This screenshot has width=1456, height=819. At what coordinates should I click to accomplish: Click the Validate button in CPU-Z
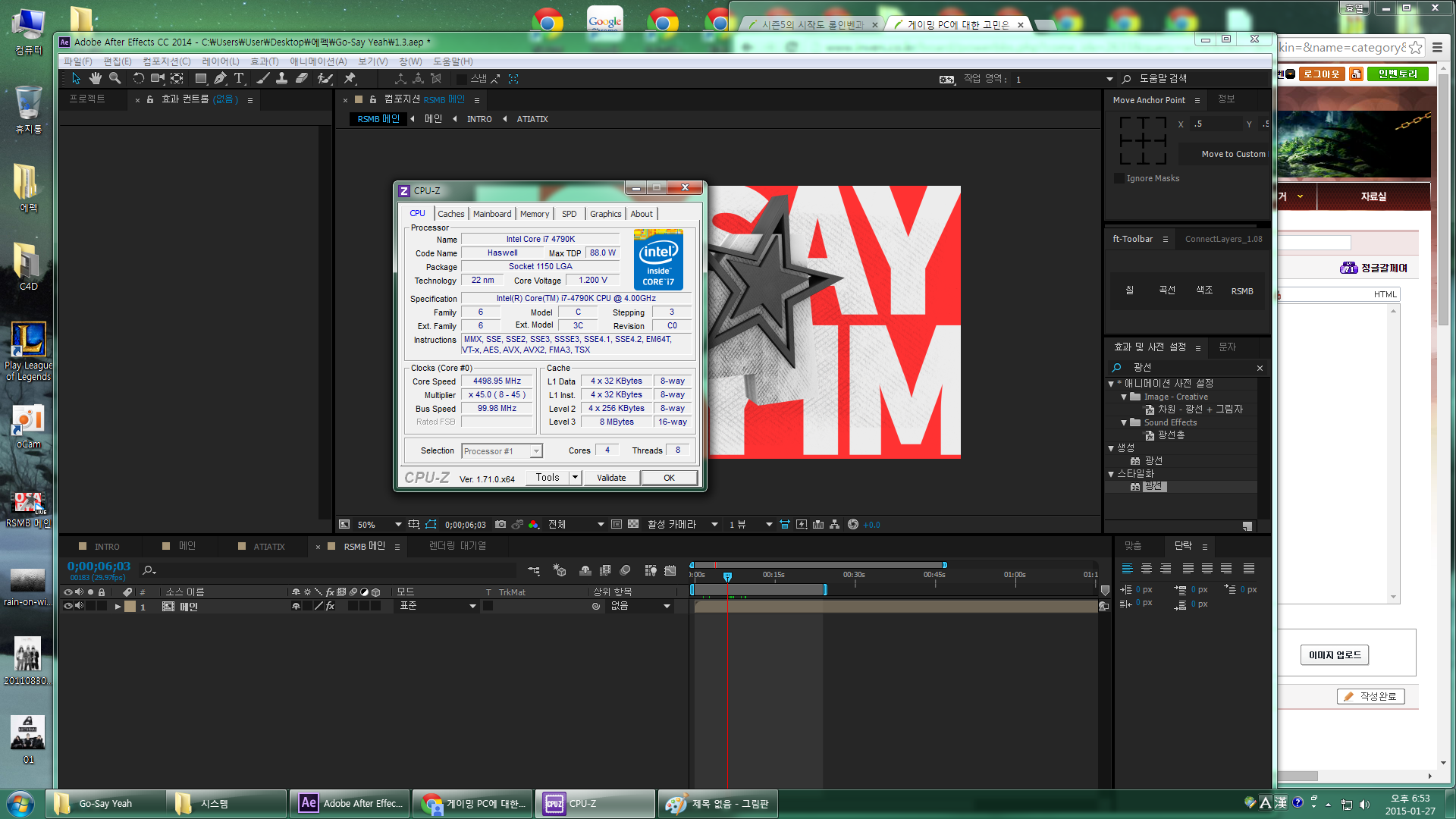(x=611, y=478)
